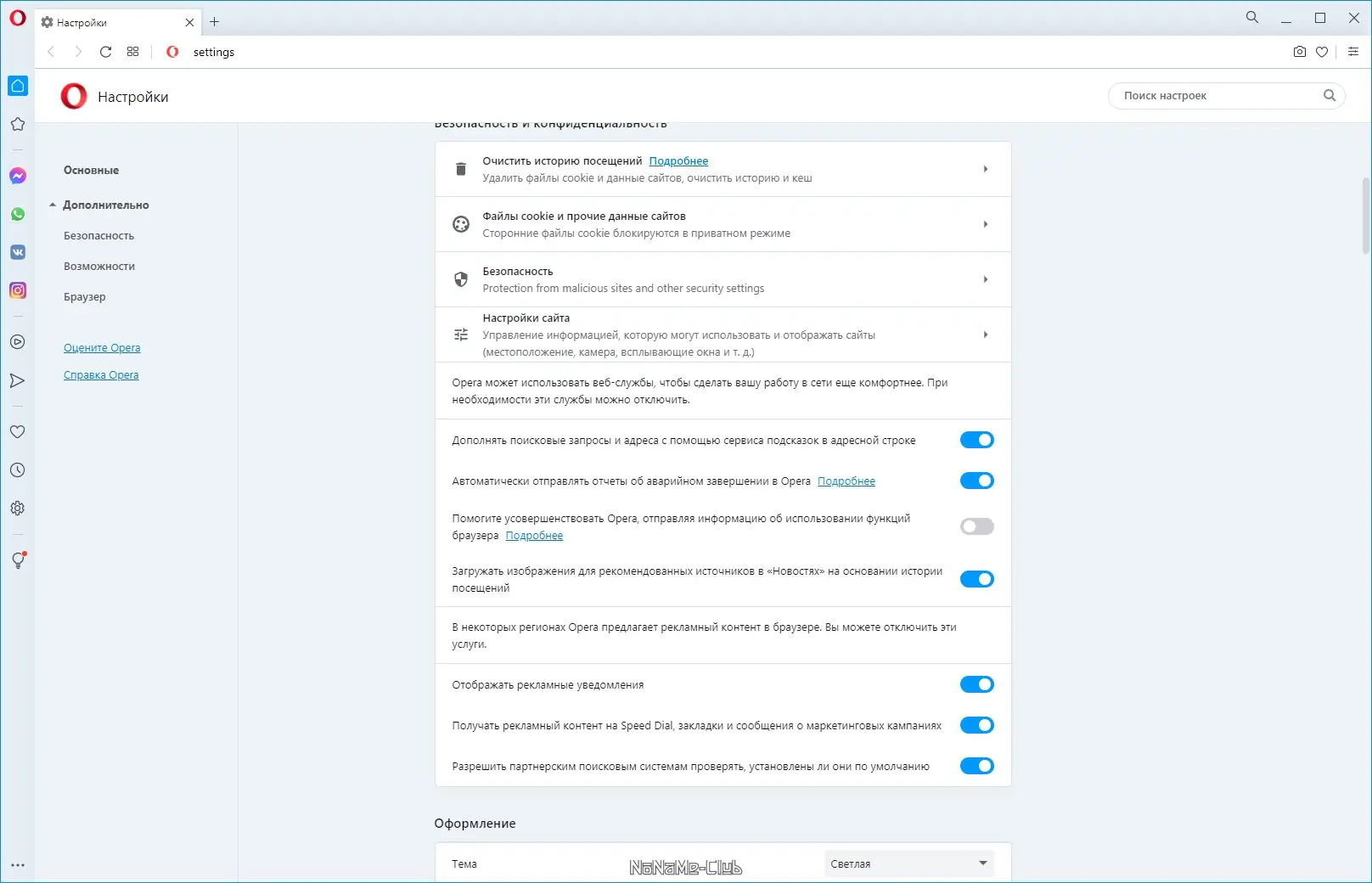Open Подробнее link for crash reports

click(x=846, y=481)
